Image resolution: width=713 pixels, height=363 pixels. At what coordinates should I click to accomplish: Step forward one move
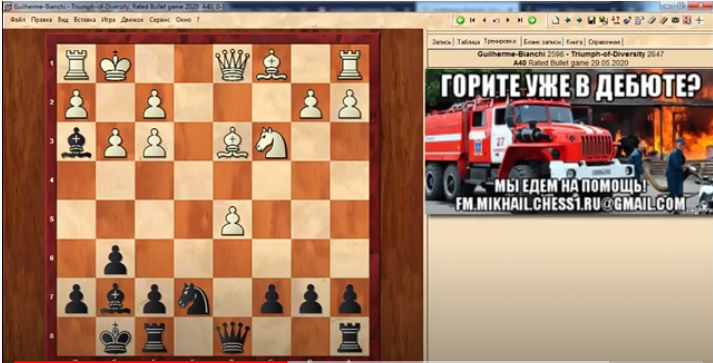pos(508,20)
